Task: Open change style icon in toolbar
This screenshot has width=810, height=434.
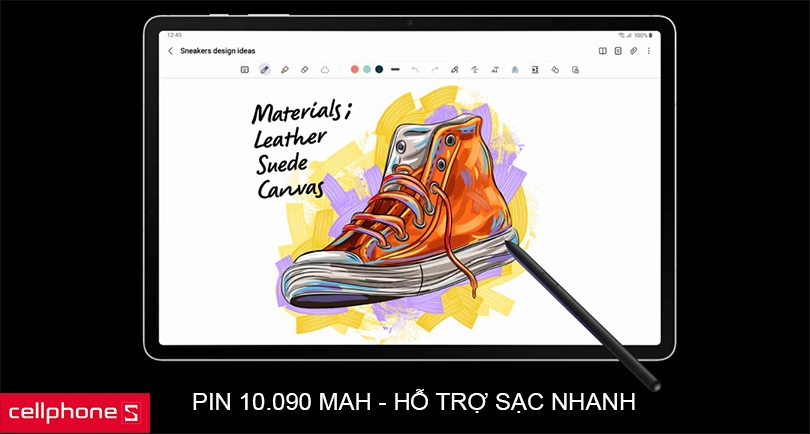Action: tap(555, 69)
